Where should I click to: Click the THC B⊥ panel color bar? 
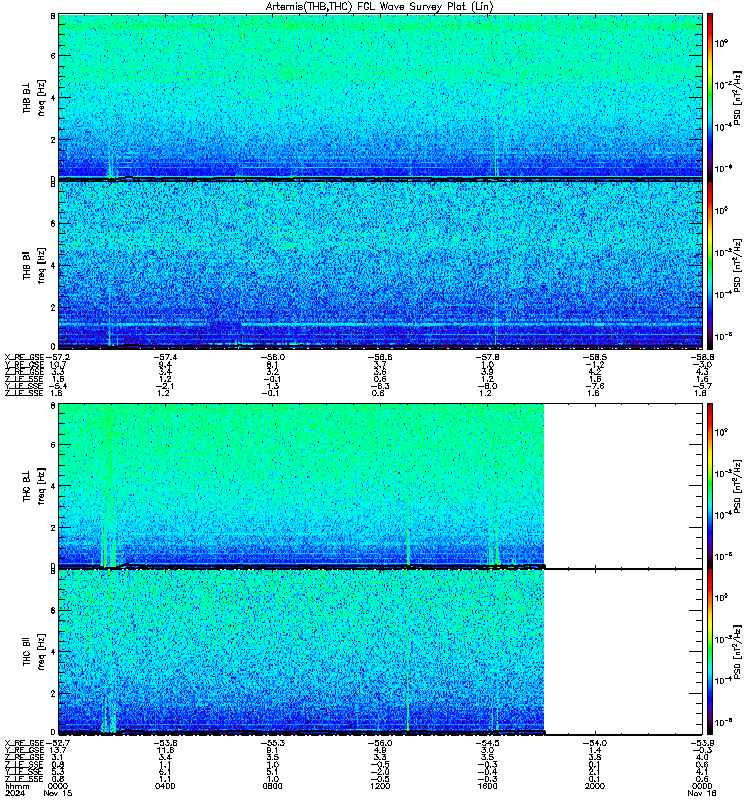click(710, 486)
